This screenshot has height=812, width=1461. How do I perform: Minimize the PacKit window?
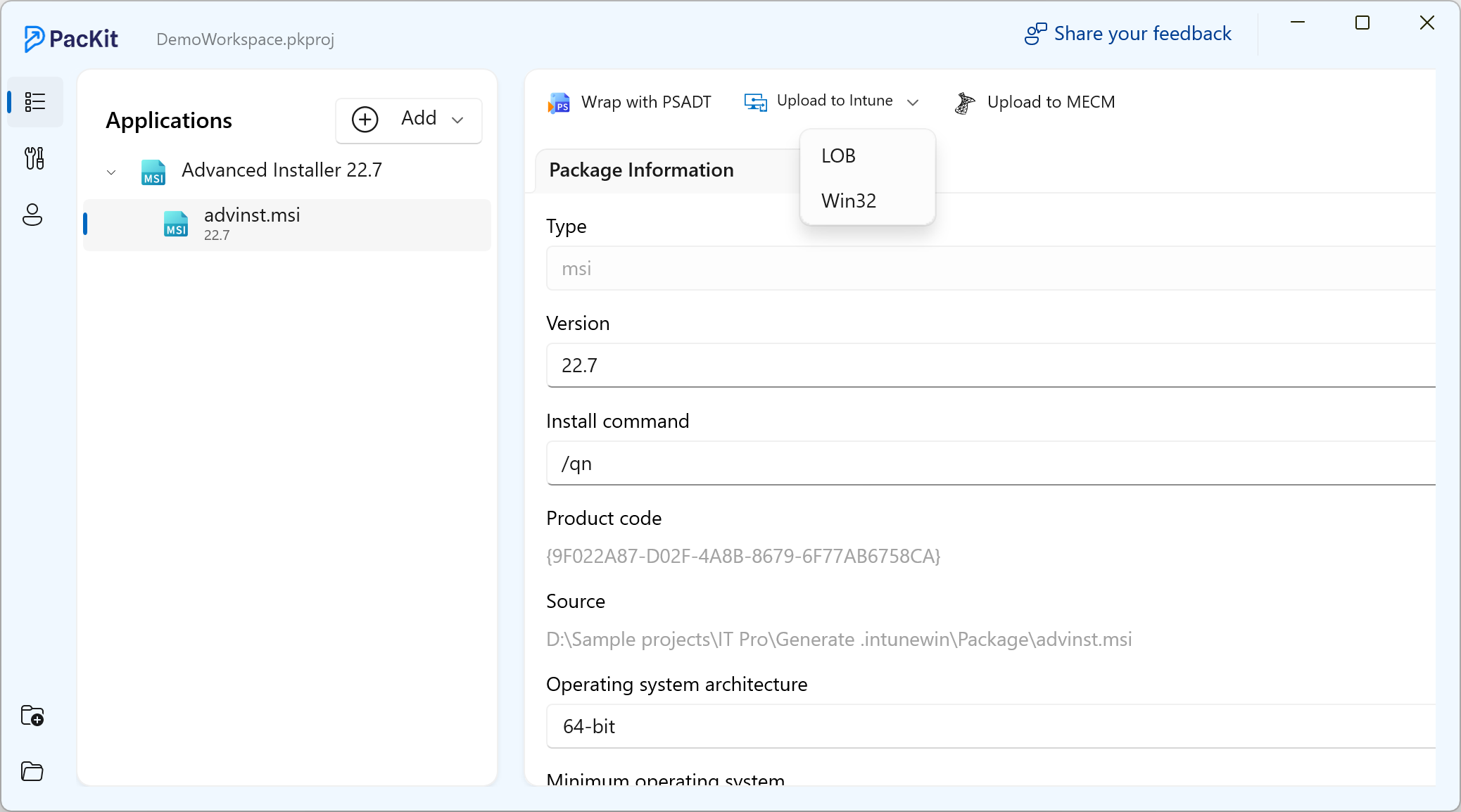1298,23
